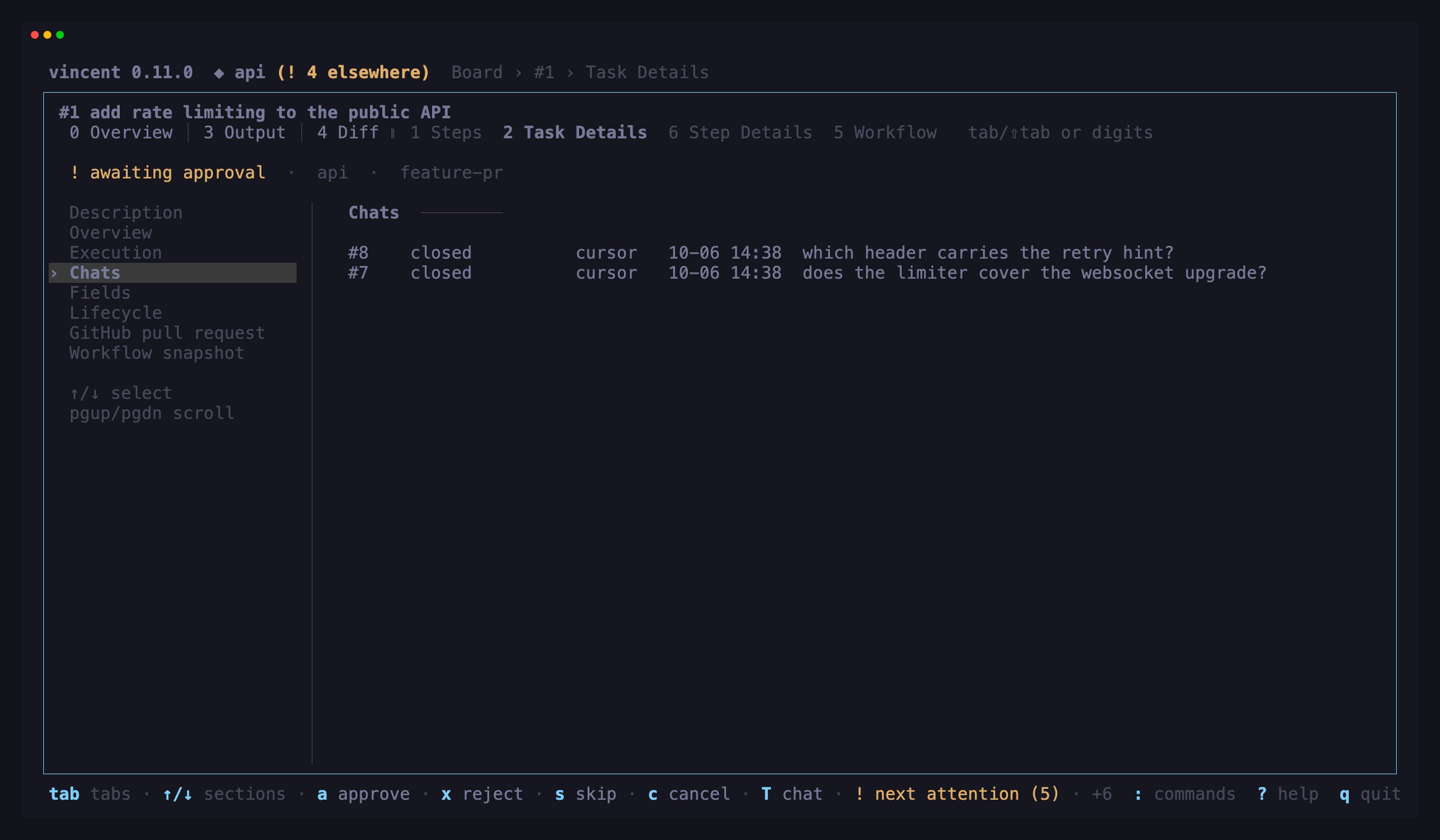The image size is (1440, 840).
Task: Click the reject shortcut in footer
Action: tap(482, 794)
